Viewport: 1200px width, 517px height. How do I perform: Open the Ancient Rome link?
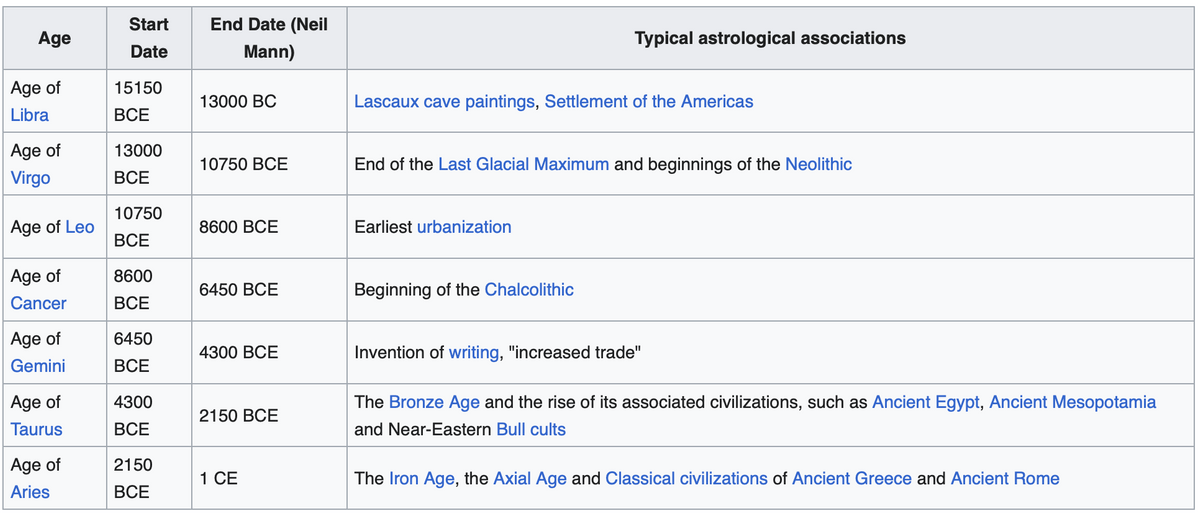click(1005, 478)
